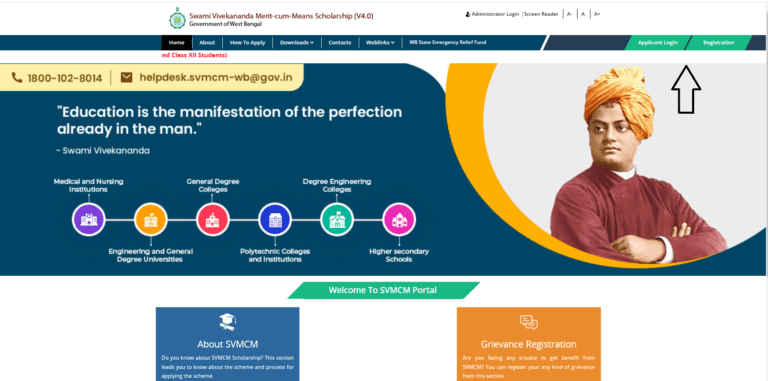Go to the Contacts menu item
This screenshot has width=768, height=381.
click(340, 43)
